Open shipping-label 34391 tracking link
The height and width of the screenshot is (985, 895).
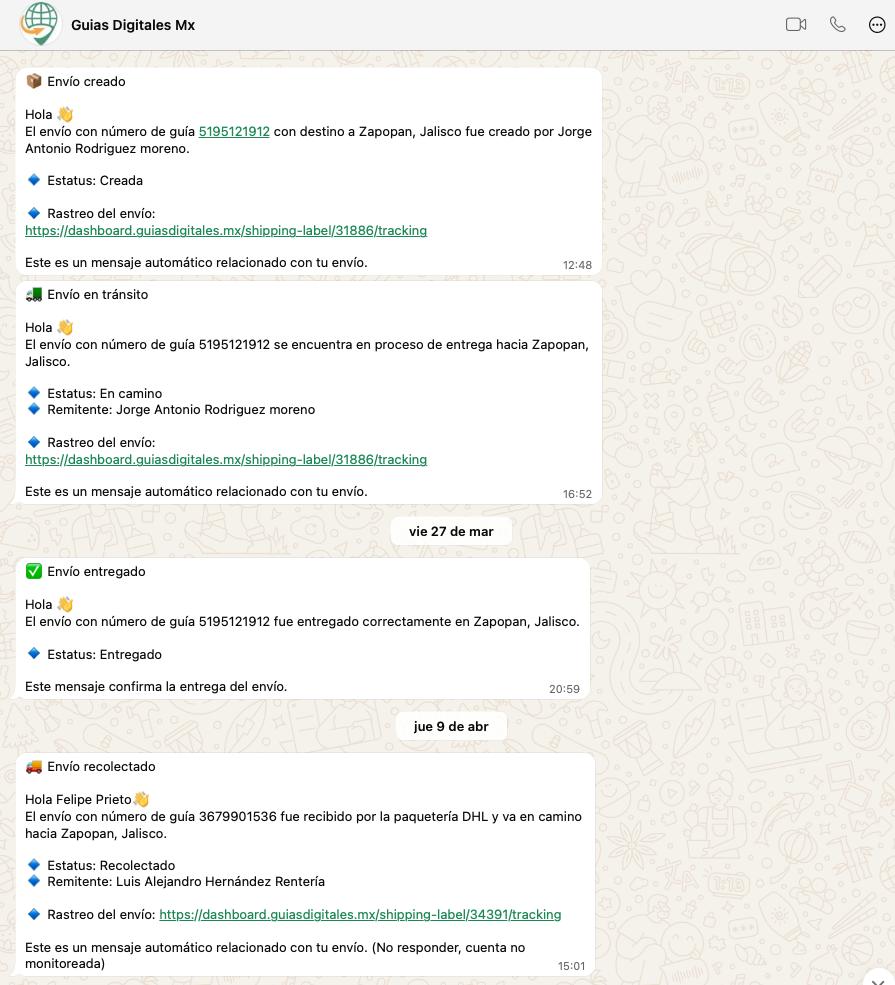360,914
